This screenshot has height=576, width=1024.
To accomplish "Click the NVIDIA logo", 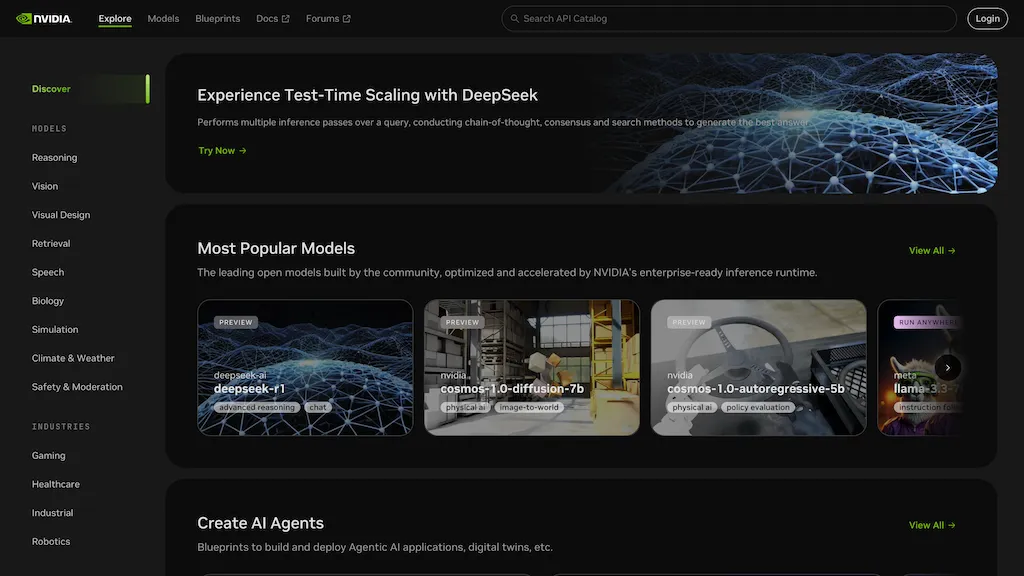I will (x=44, y=18).
